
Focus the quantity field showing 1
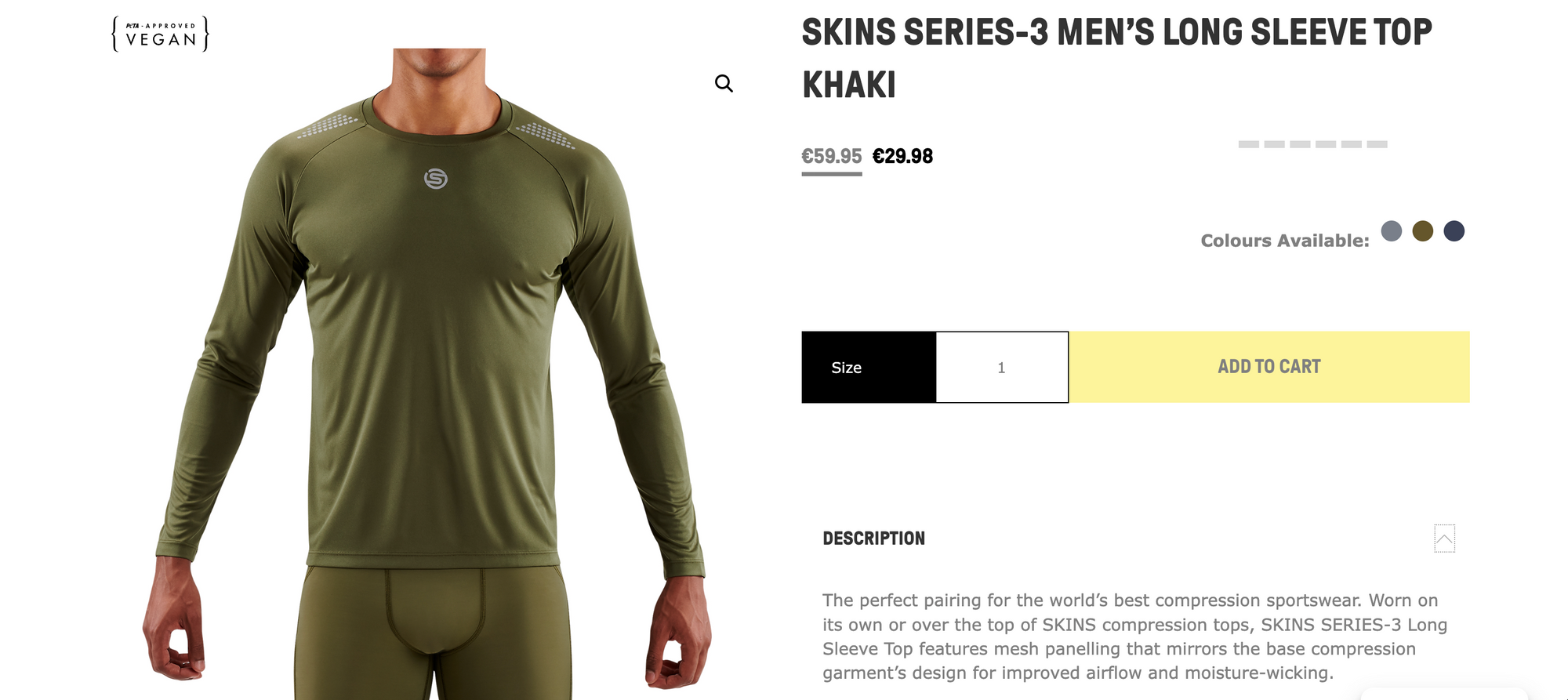point(1002,367)
